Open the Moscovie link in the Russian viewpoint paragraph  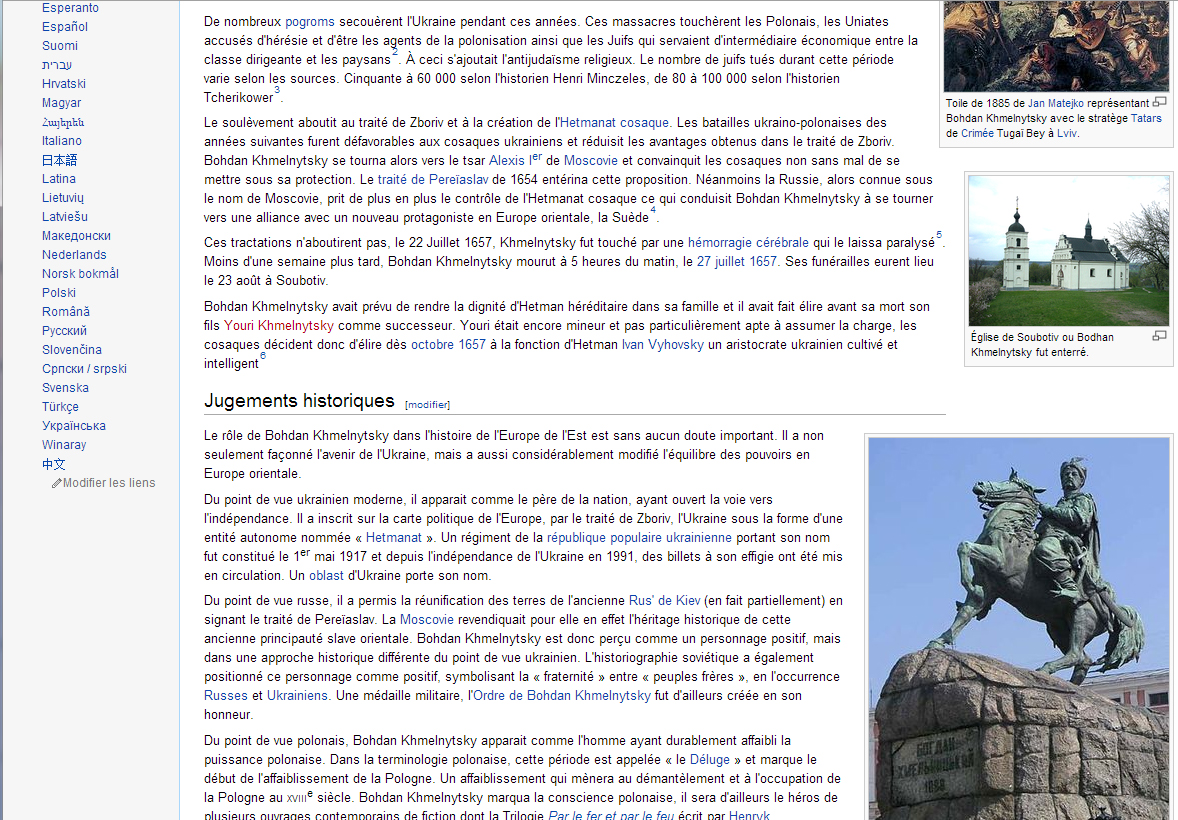(427, 620)
